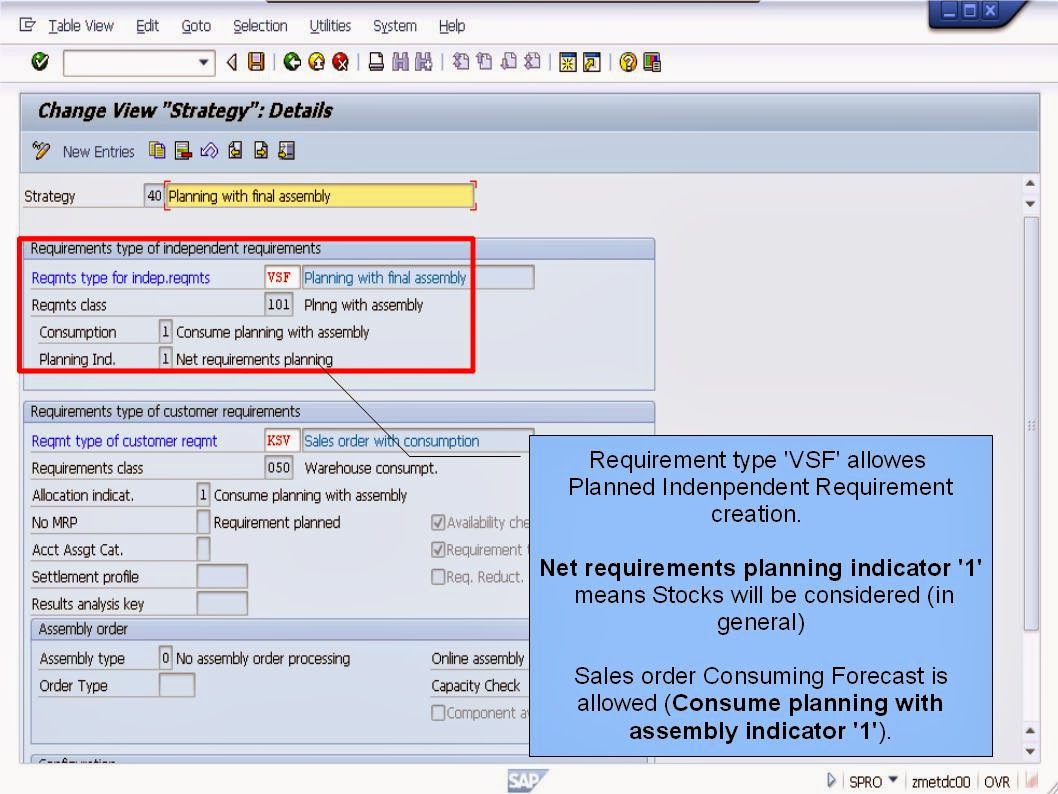Click the Enter (green checkmark) button

(x=40, y=62)
